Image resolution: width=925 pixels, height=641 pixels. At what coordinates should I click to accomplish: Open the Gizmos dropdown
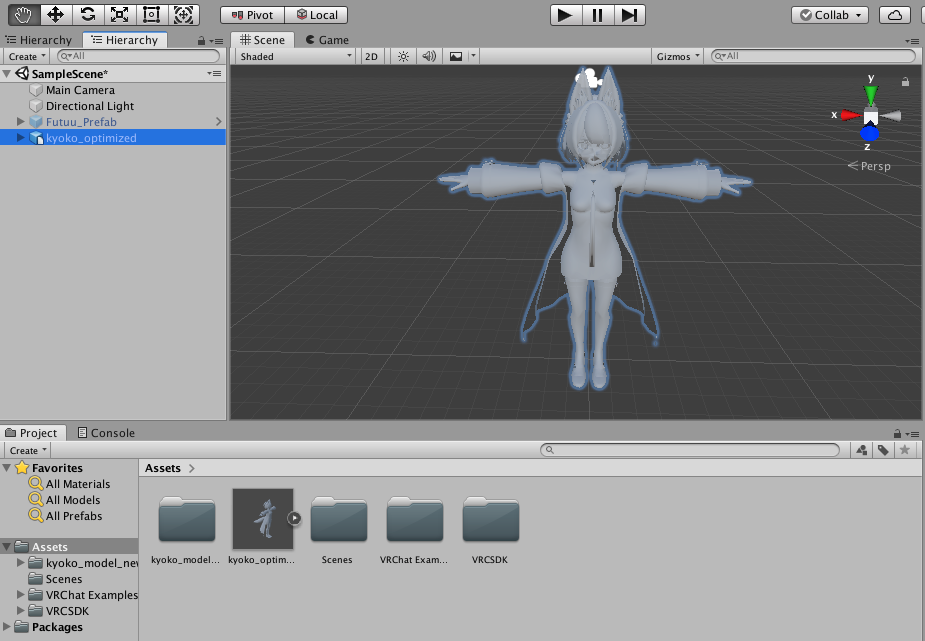pyautogui.click(x=678, y=56)
